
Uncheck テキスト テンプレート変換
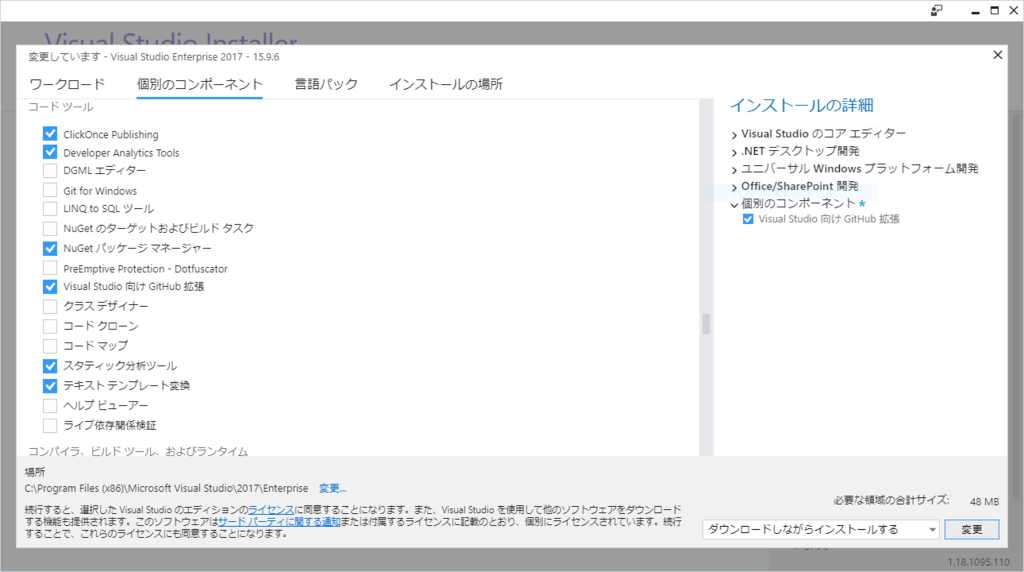click(50, 385)
